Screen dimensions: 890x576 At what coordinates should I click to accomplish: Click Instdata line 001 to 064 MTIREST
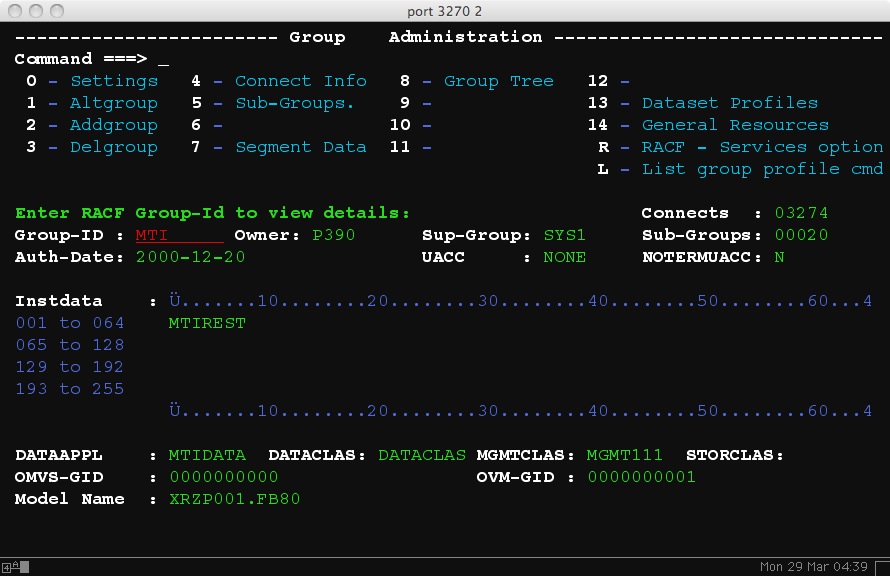[208, 323]
